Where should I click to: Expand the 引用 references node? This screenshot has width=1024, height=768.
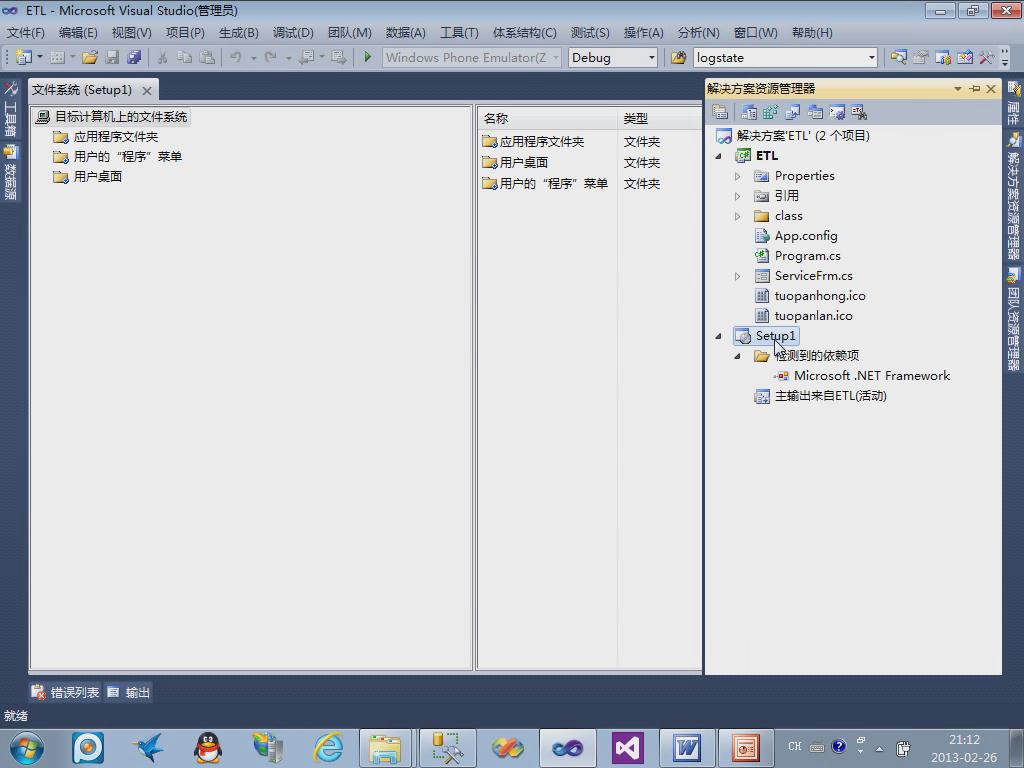[737, 196]
